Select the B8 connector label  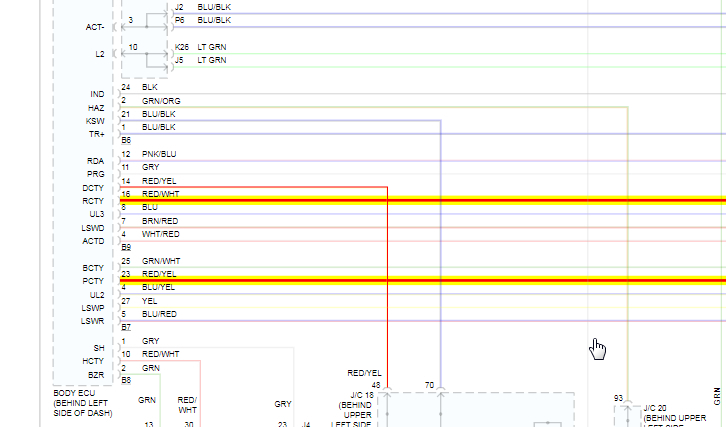point(126,380)
